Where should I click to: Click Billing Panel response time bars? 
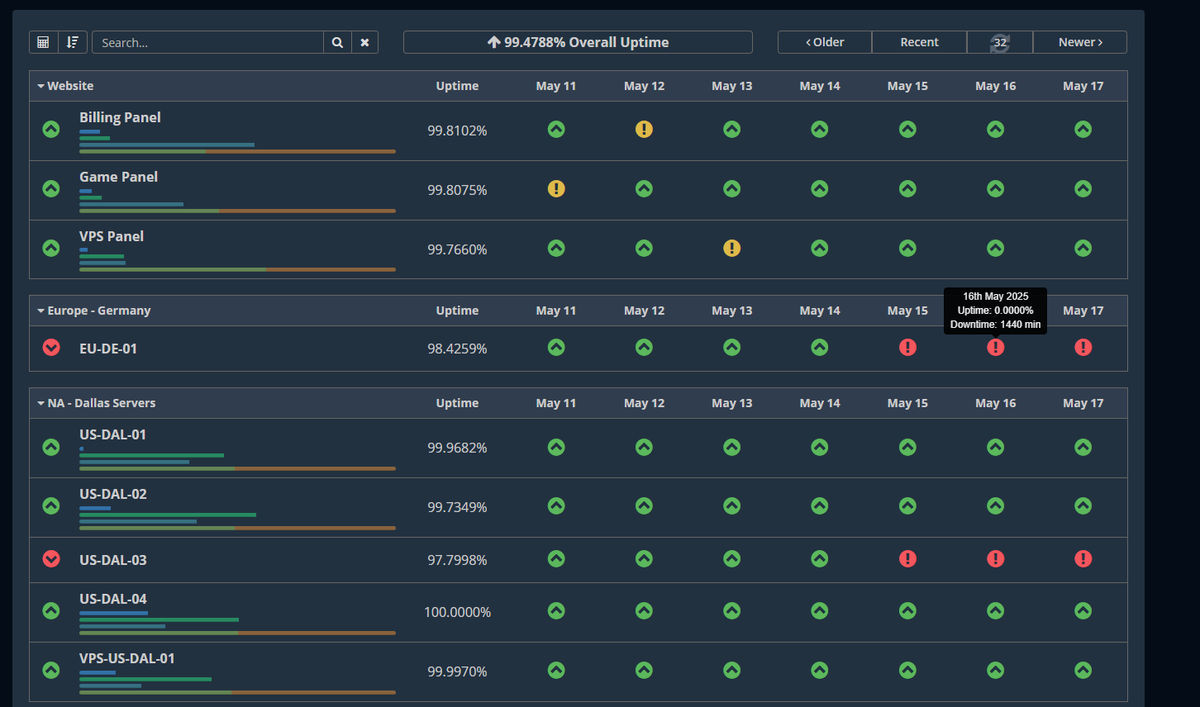coord(237,141)
